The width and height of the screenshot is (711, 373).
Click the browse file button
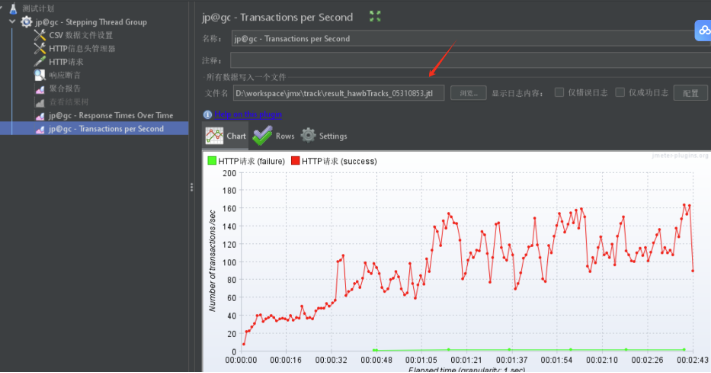468,93
